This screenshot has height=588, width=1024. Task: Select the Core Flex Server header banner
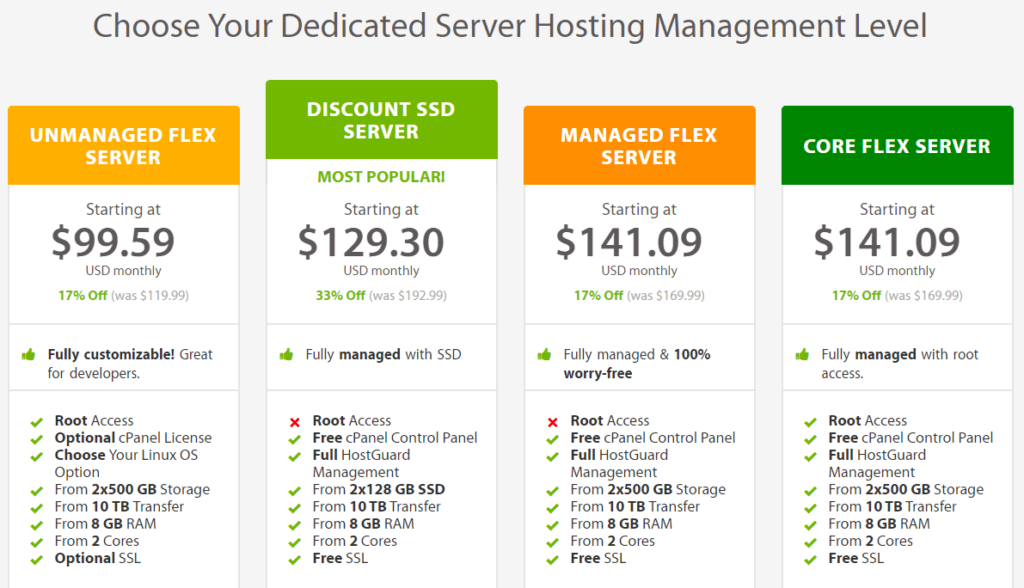coord(897,144)
